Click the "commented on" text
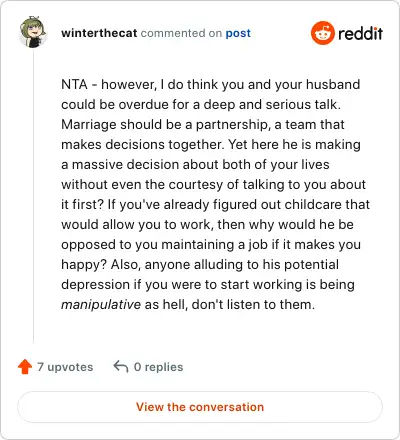The image size is (400, 440). (181, 33)
